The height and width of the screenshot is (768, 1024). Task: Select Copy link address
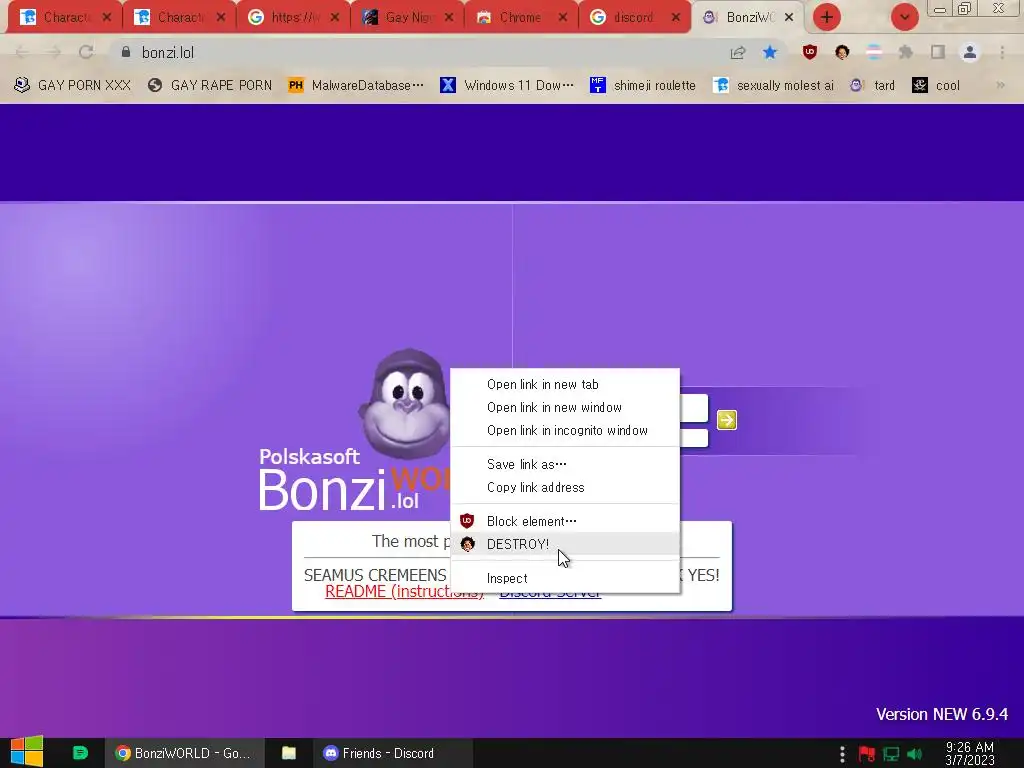(565, 487)
